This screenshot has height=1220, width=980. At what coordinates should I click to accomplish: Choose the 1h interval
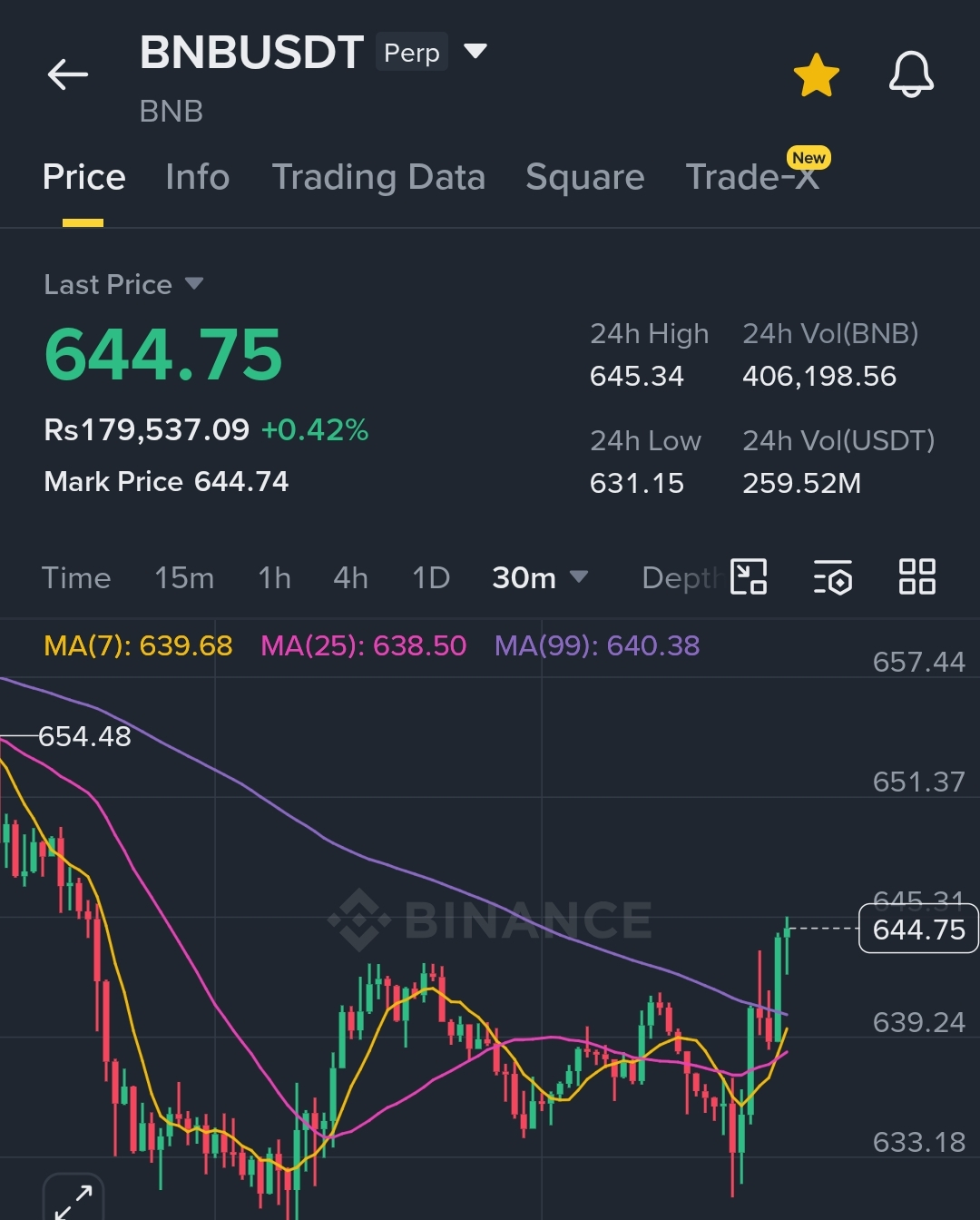coord(274,577)
